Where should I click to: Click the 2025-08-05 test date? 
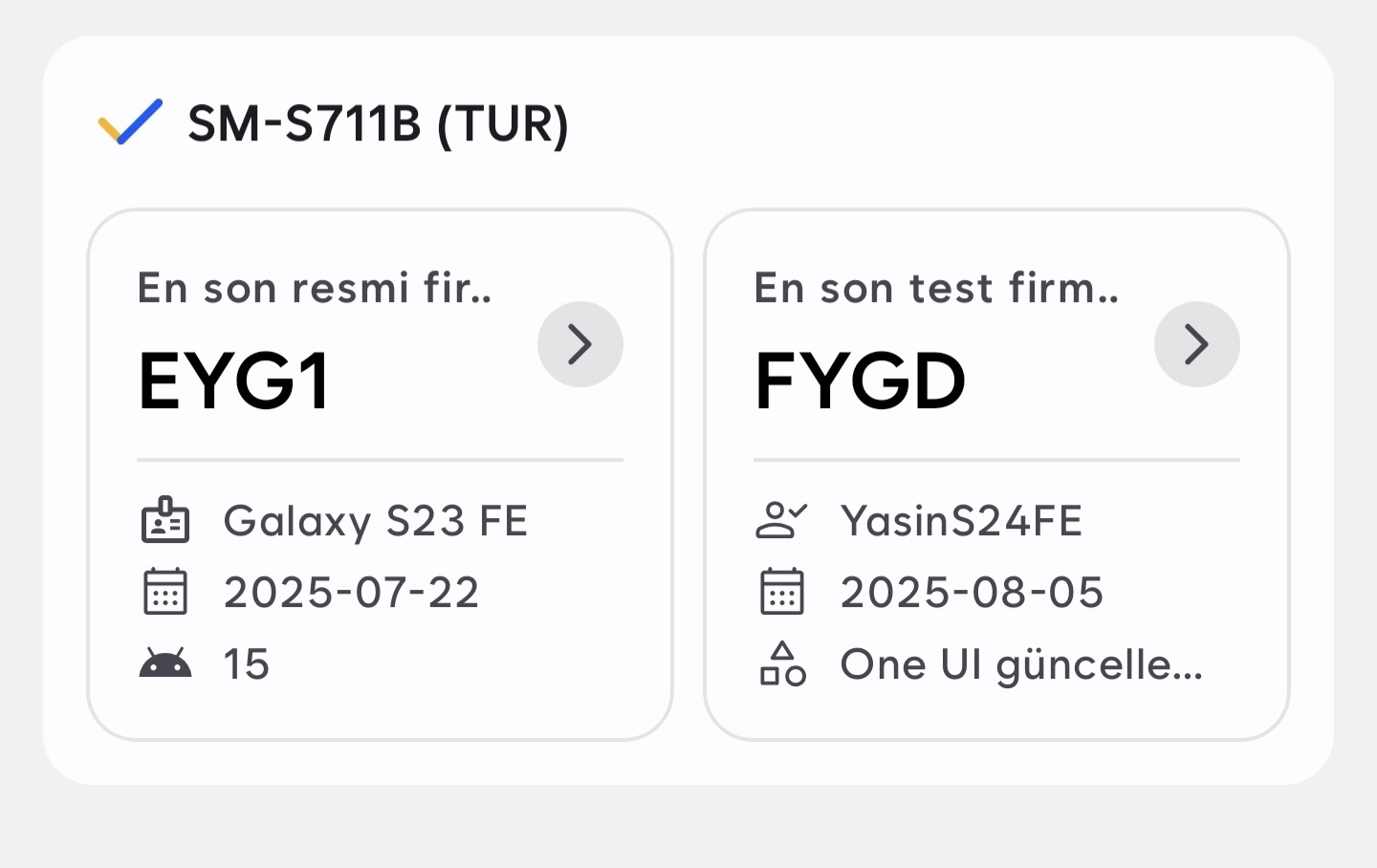(972, 593)
